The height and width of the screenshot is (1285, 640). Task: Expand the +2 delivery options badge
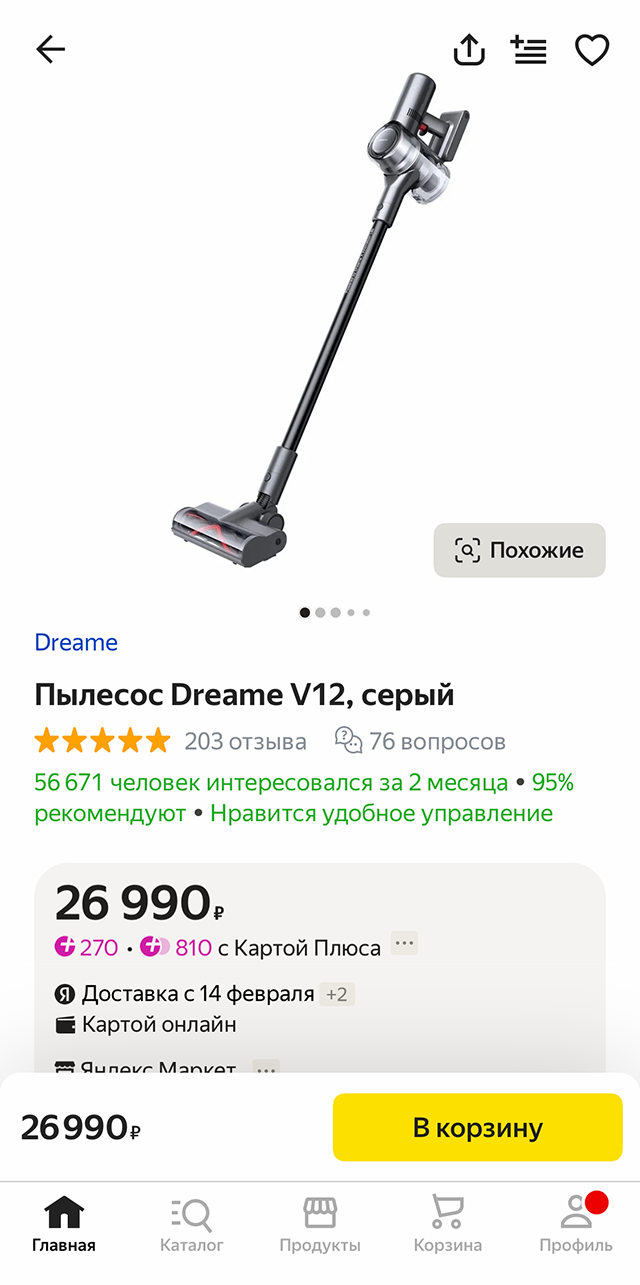337,994
